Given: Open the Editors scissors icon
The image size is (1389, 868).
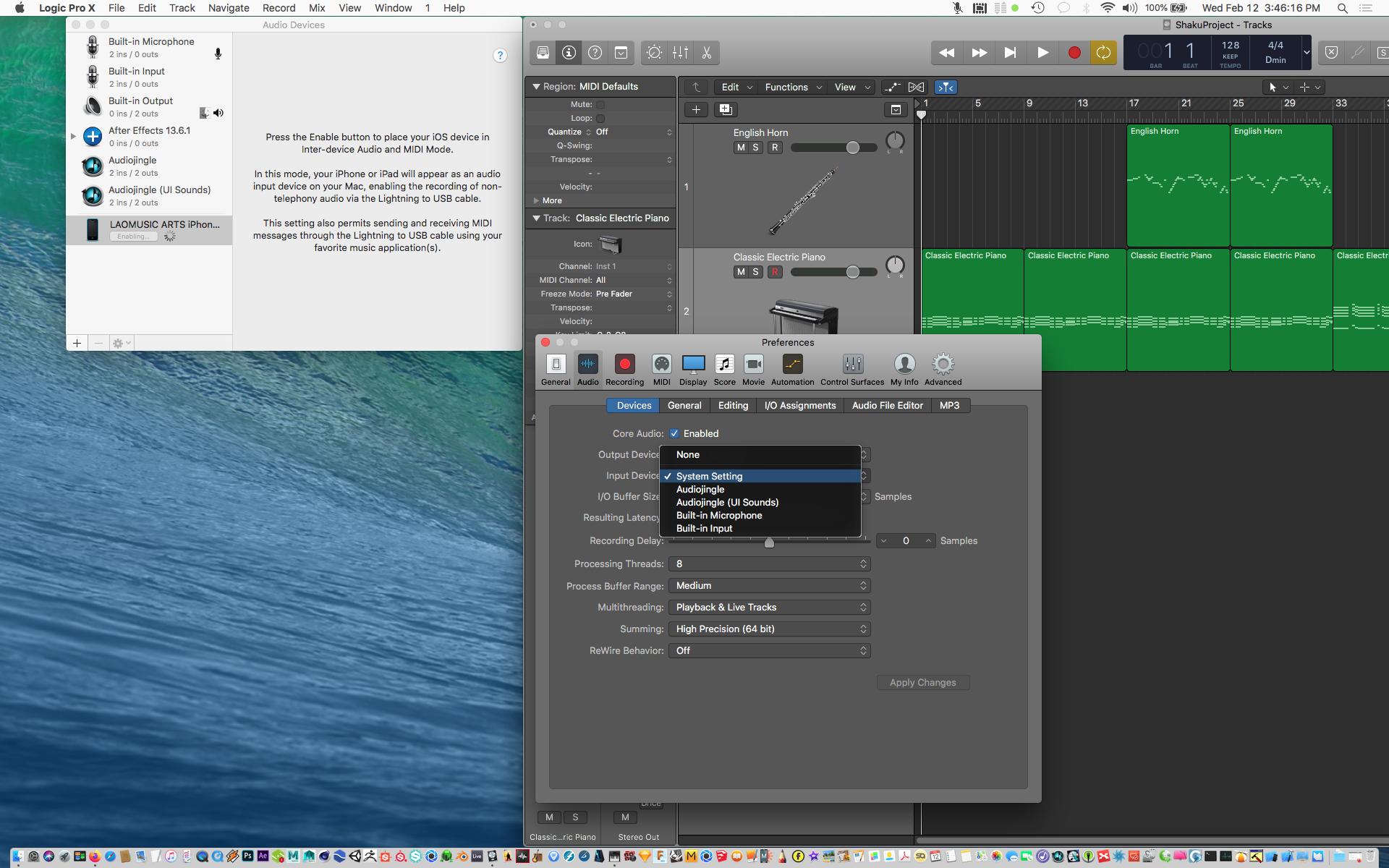Looking at the screenshot, I should pos(706,52).
